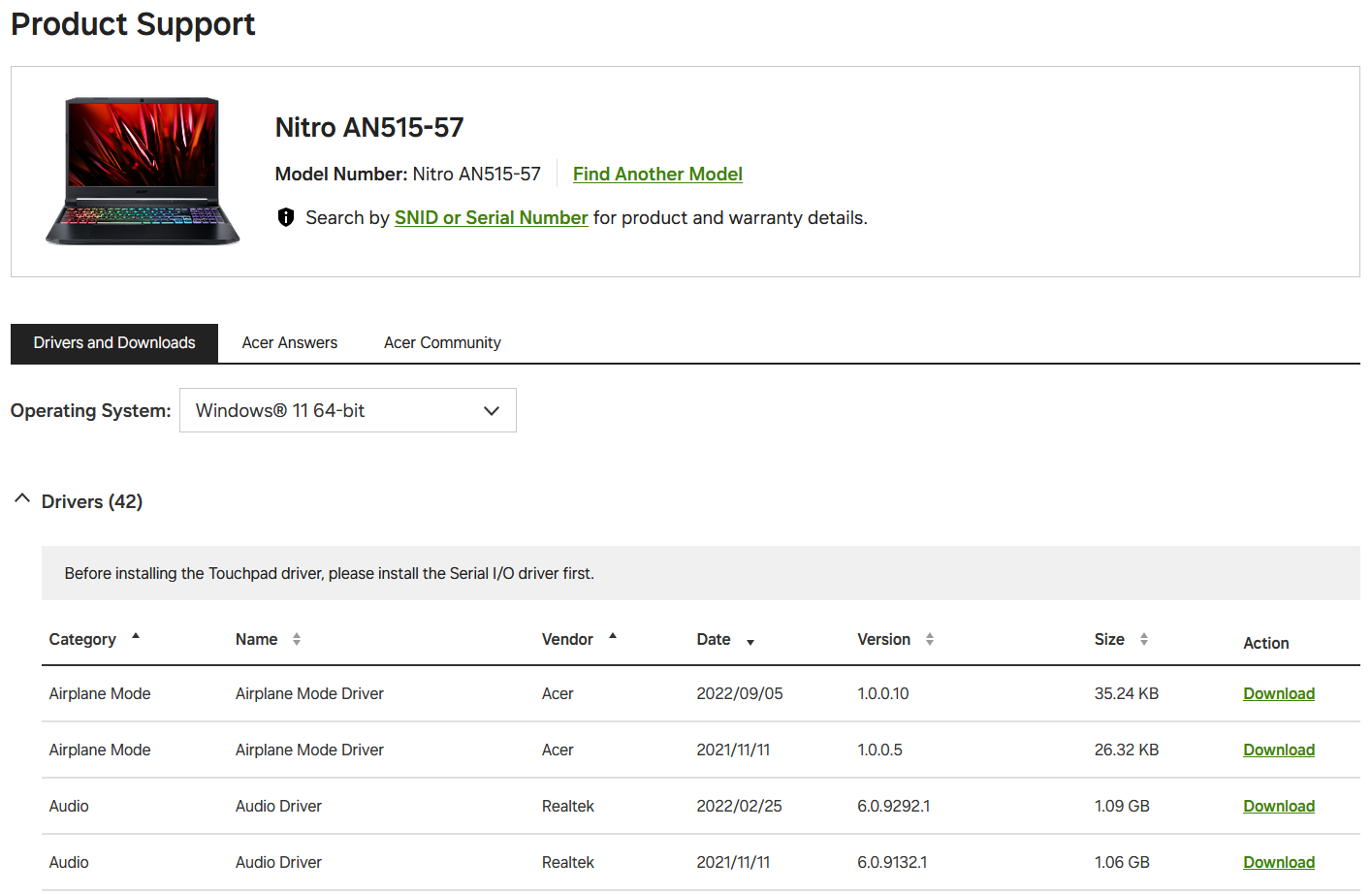This screenshot has width=1372, height=894.
Task: Sort by Version using its arrows
Action: point(930,639)
